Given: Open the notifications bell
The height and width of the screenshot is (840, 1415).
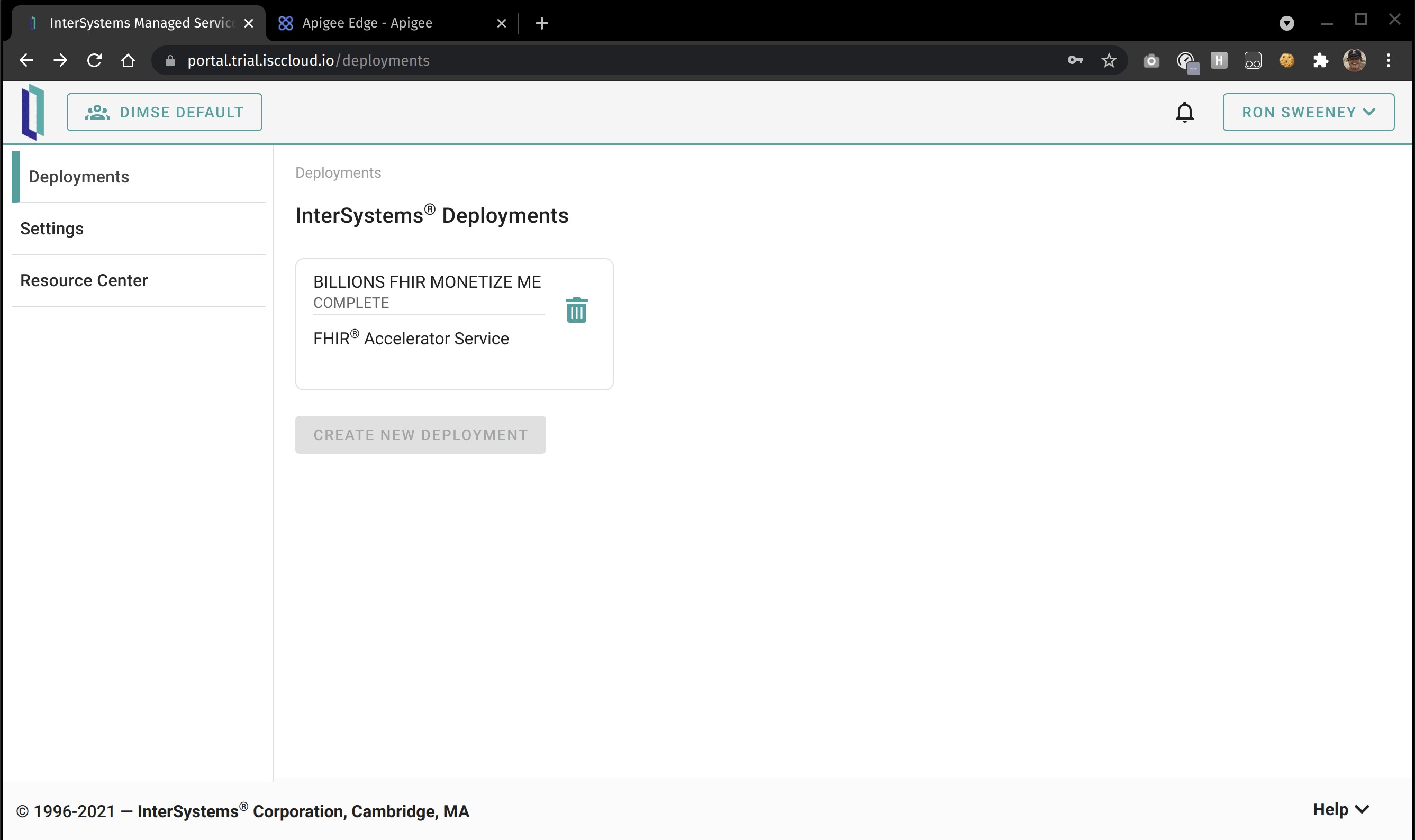Looking at the screenshot, I should click(x=1184, y=112).
